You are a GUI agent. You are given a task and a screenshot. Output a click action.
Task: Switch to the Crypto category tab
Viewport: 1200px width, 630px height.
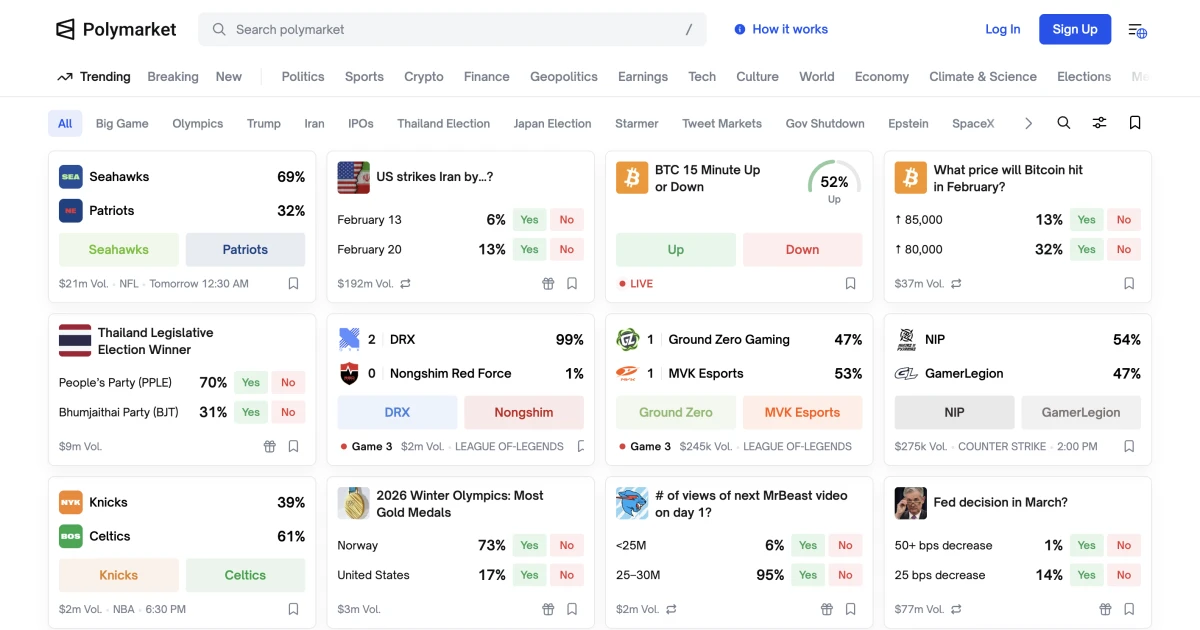pyautogui.click(x=423, y=77)
